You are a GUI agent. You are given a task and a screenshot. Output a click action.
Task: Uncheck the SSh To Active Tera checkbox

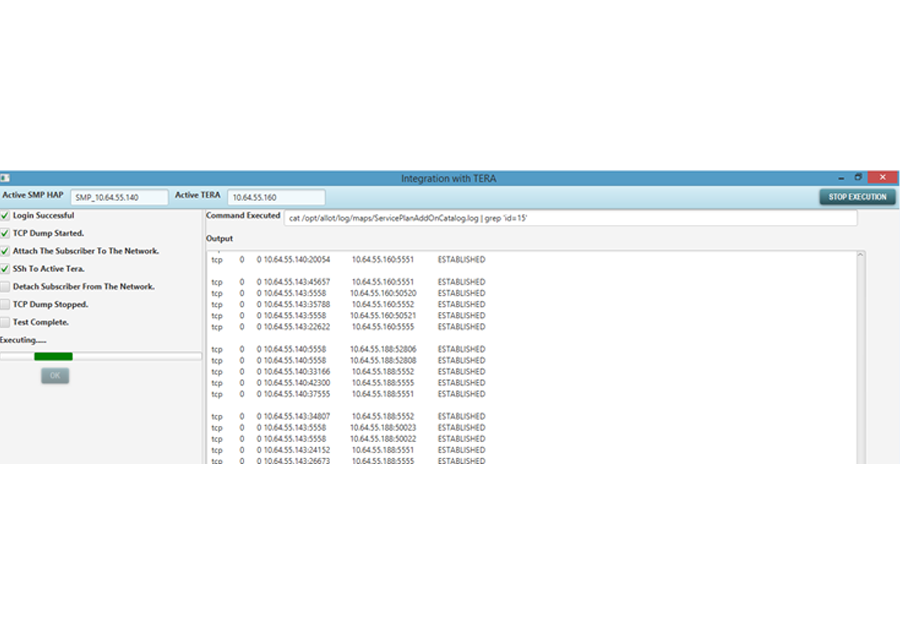coord(6,269)
